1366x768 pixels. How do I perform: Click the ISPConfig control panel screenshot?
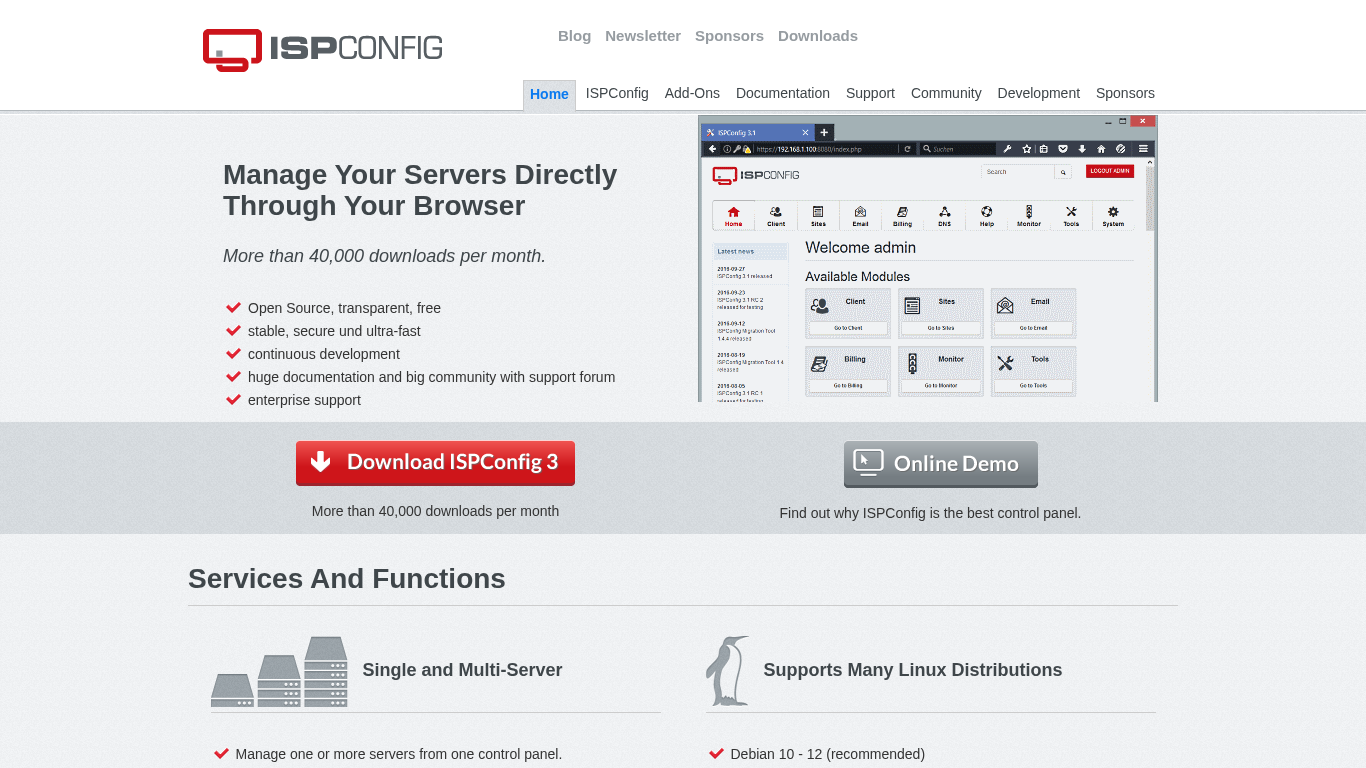click(x=928, y=258)
